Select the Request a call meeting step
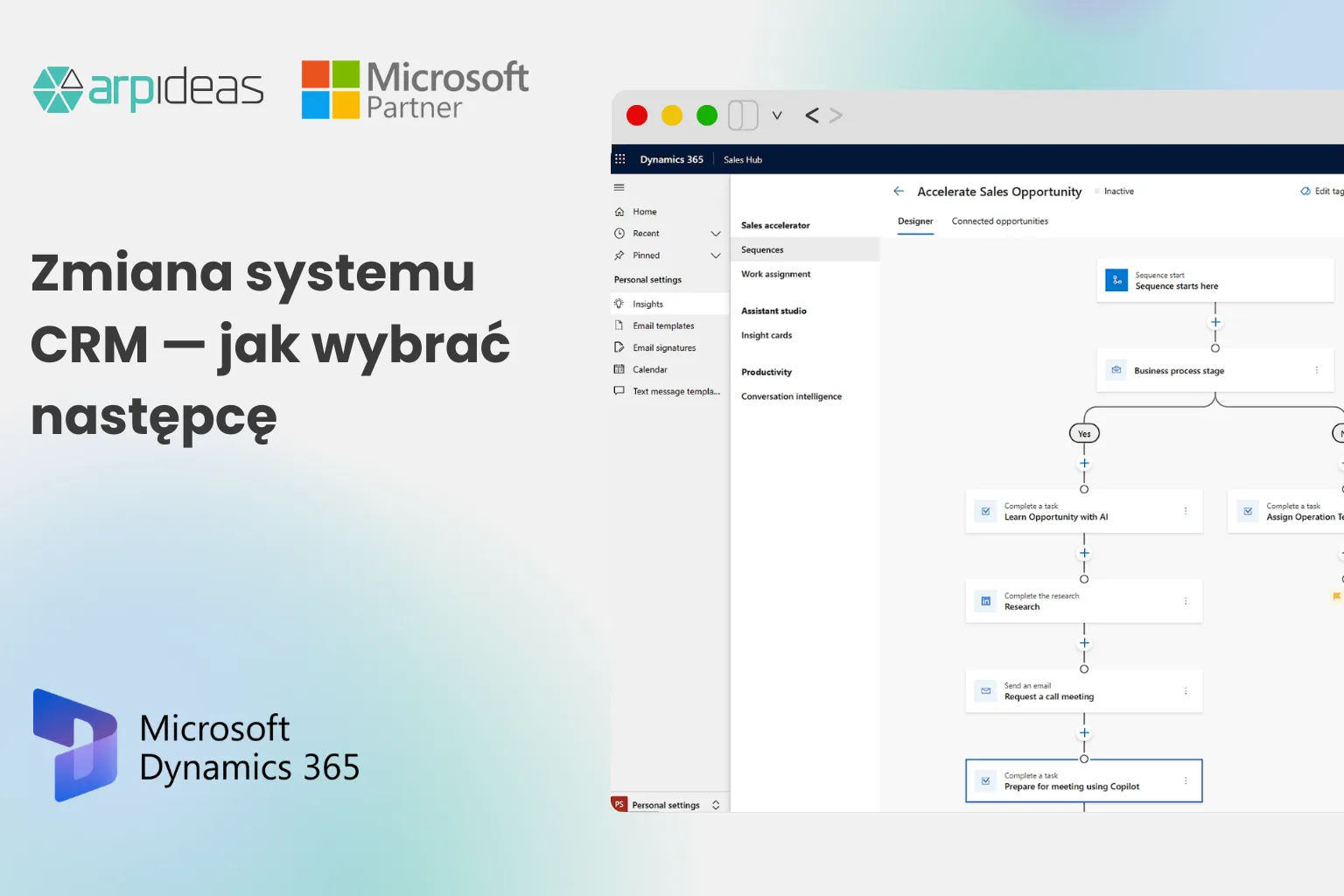 coord(1084,691)
